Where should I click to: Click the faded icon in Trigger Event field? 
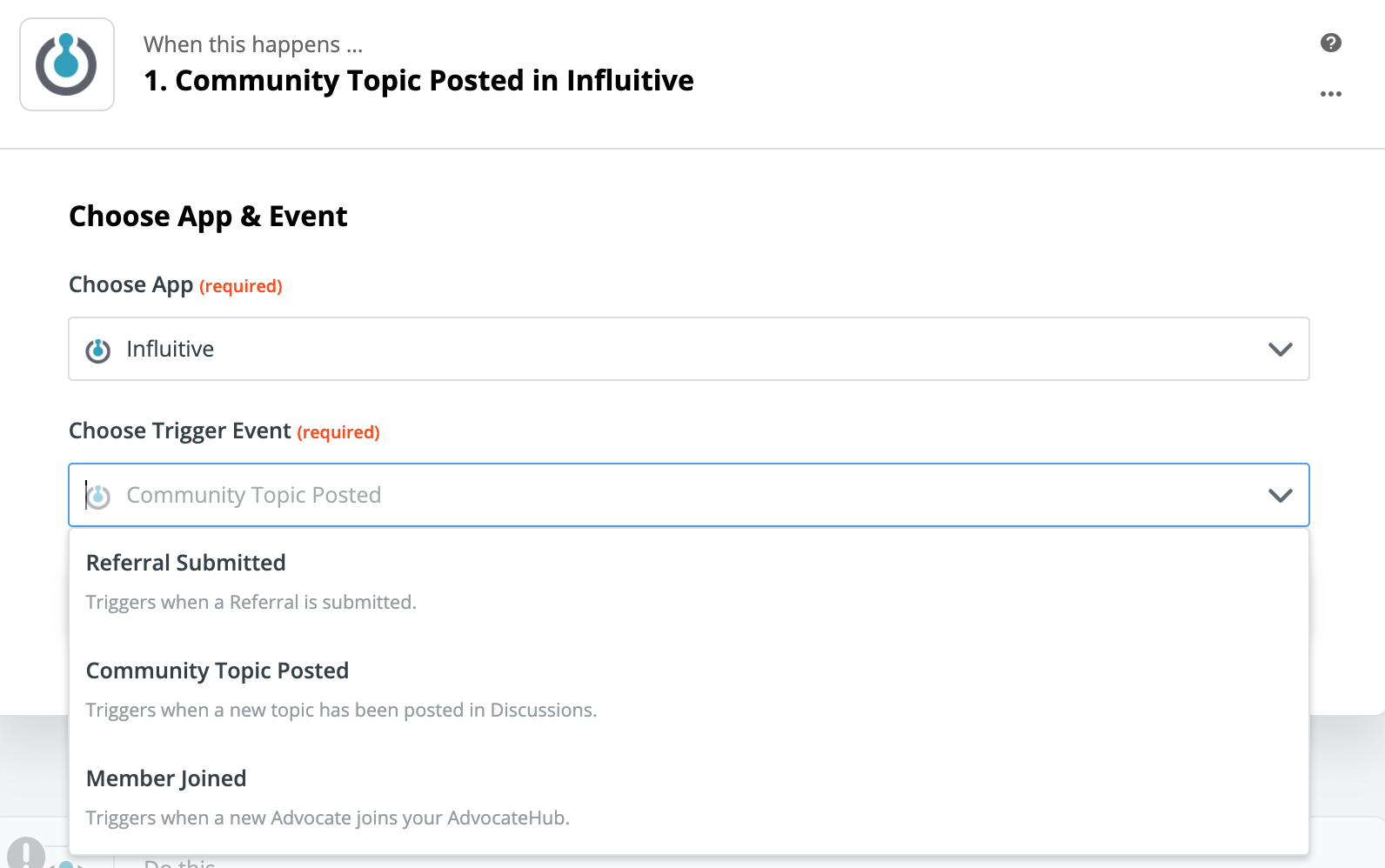[98, 496]
